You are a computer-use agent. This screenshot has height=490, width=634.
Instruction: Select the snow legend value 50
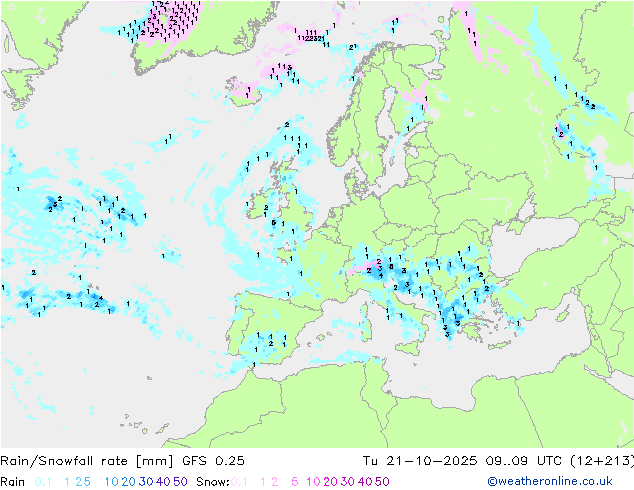[x=382, y=482]
